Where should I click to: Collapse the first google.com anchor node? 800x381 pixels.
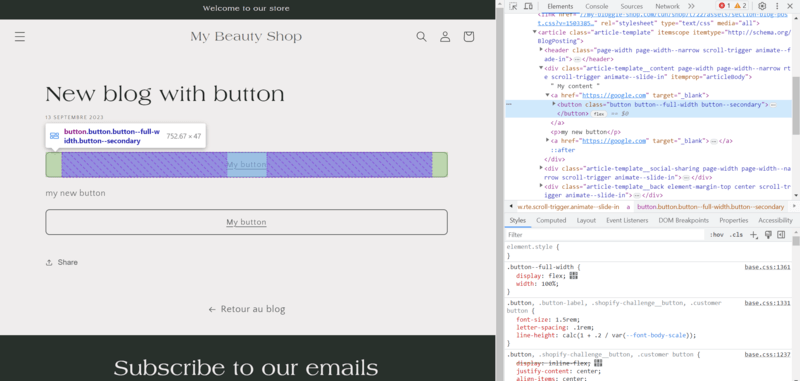pyautogui.click(x=548, y=95)
